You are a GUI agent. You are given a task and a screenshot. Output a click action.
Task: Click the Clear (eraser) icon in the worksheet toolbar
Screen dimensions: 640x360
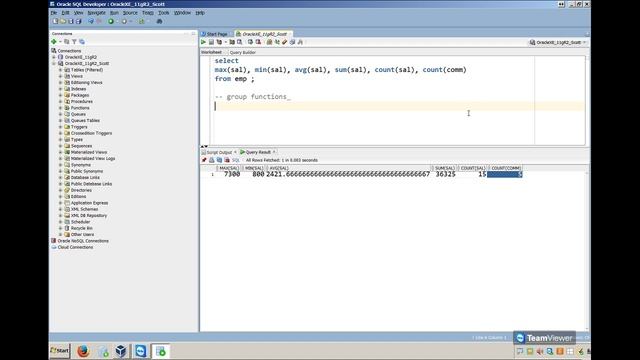pos(285,42)
